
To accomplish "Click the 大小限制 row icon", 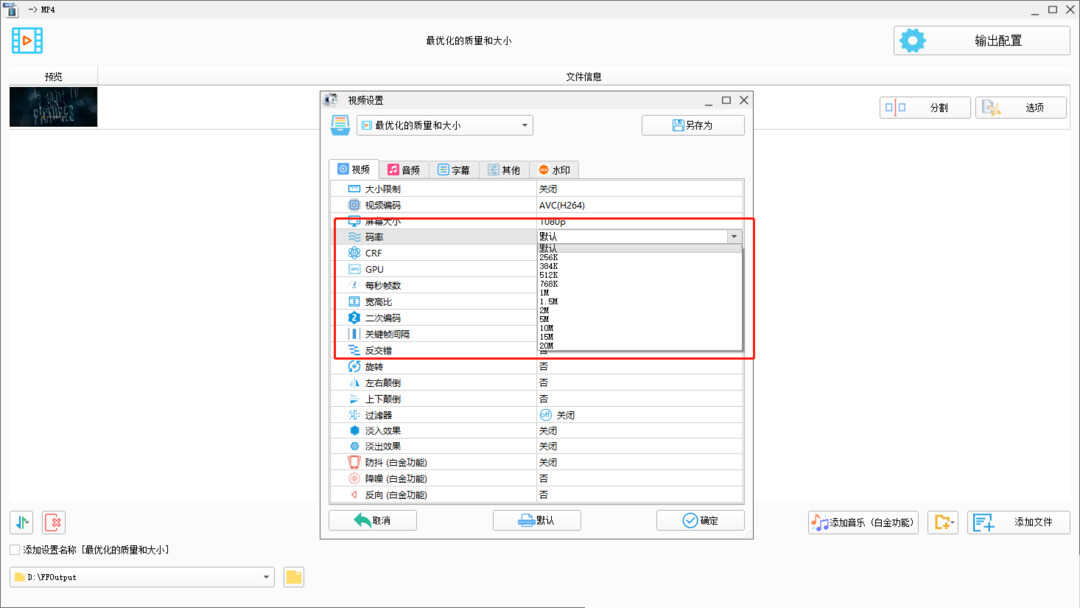I will coord(354,189).
